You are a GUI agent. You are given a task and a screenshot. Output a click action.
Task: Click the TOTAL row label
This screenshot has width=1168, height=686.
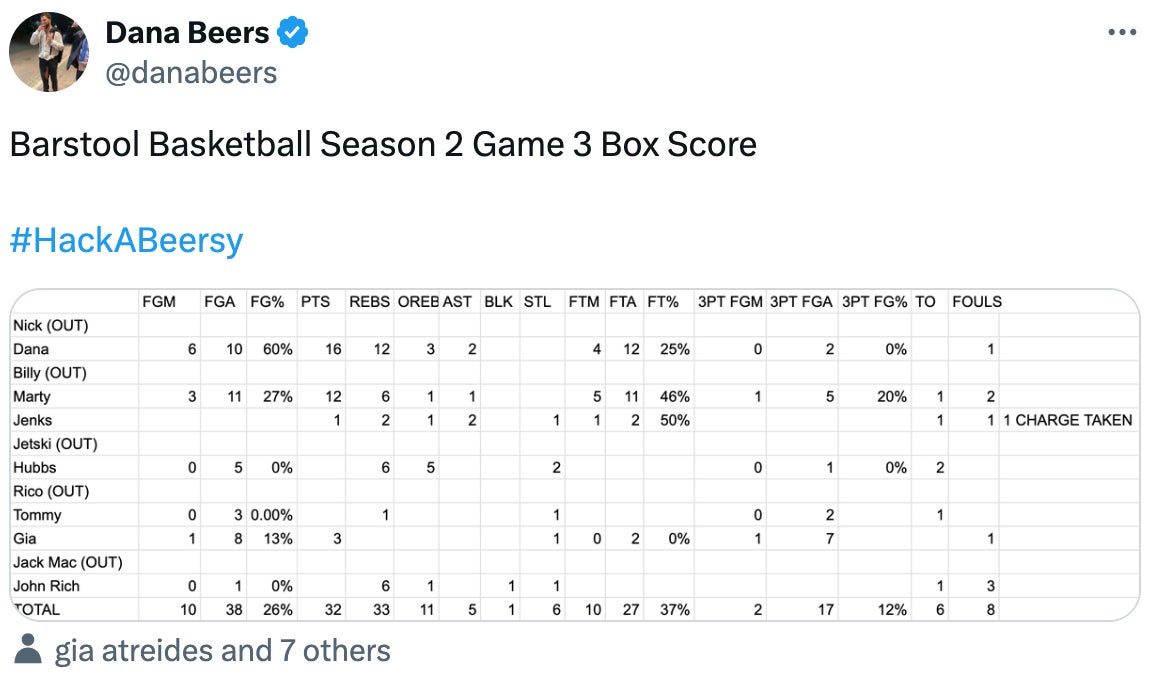pyautogui.click(x=36, y=609)
